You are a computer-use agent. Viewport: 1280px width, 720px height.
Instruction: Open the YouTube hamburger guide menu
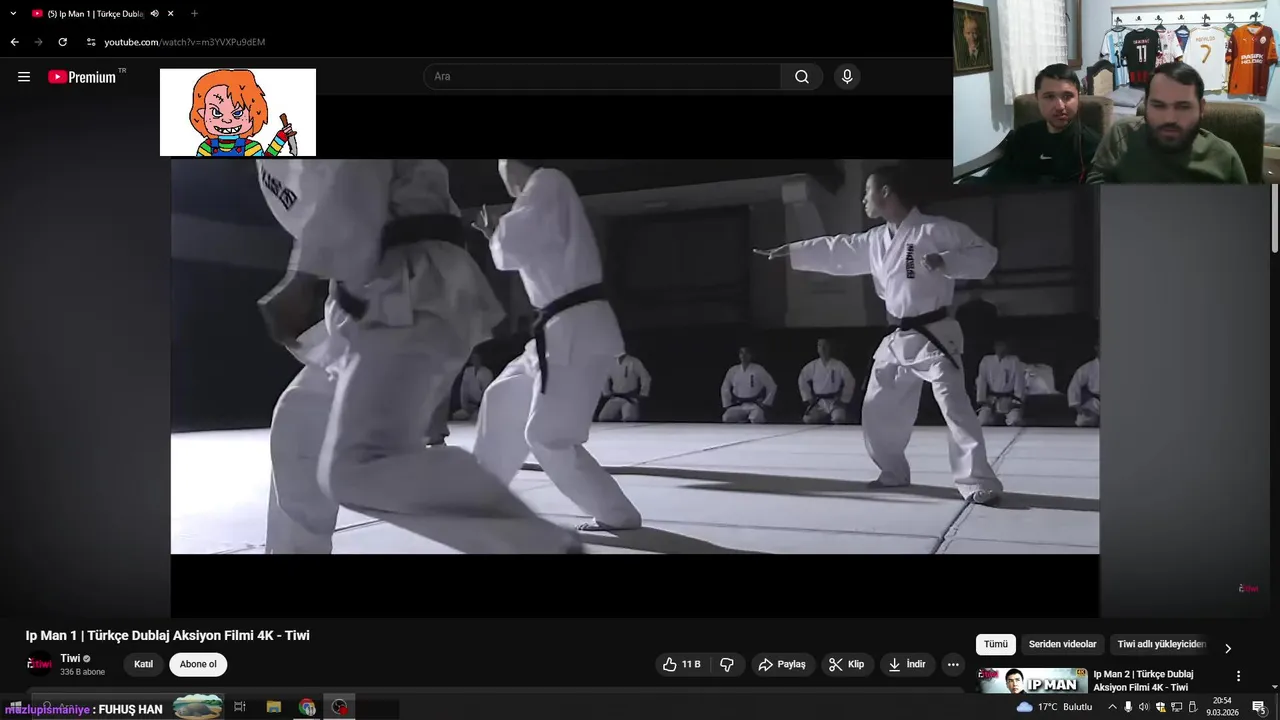tap(24, 77)
